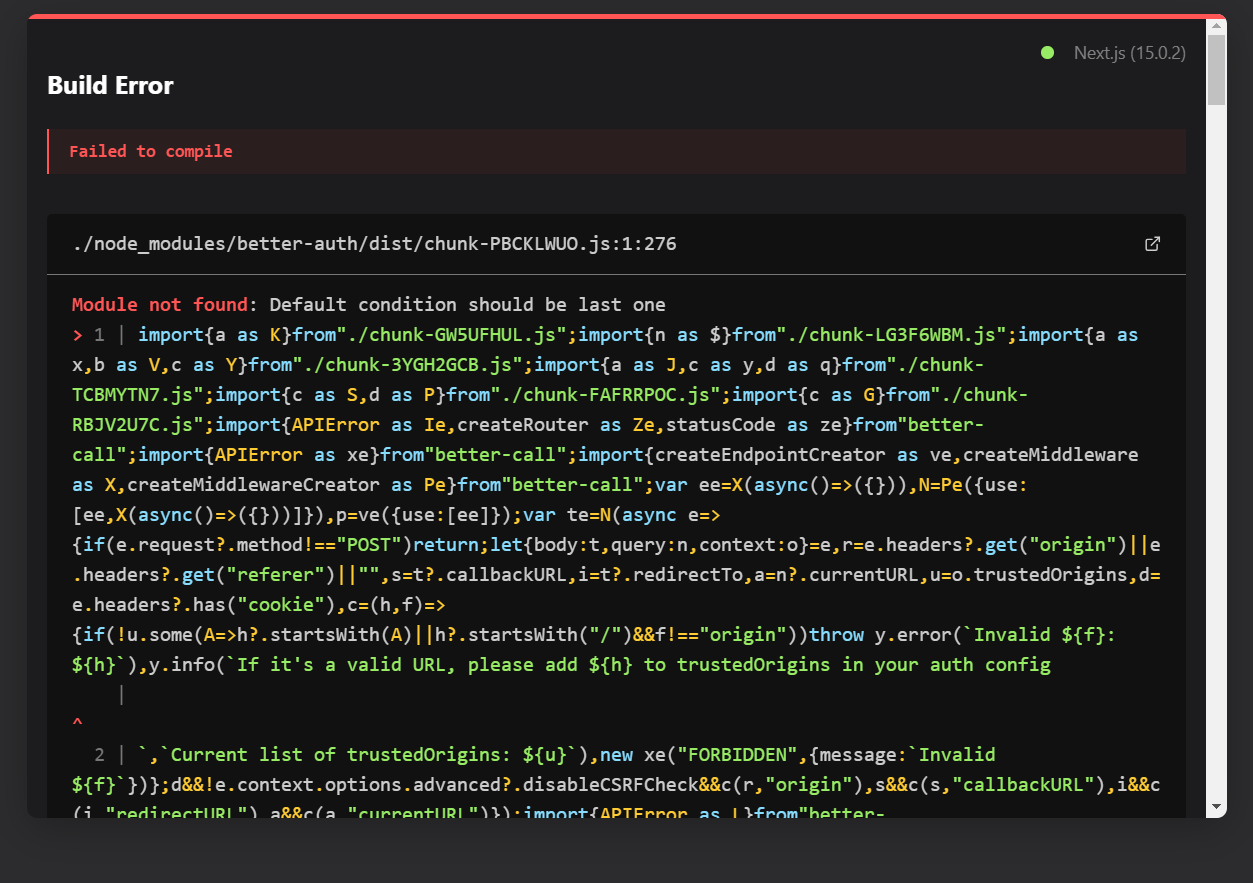The width and height of the screenshot is (1253, 883).
Task: Click the Build Error heading
Action: [x=110, y=86]
